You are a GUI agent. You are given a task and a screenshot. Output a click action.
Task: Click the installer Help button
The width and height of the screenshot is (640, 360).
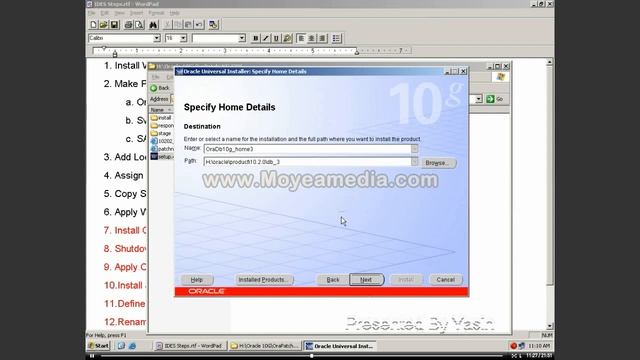coord(197,280)
